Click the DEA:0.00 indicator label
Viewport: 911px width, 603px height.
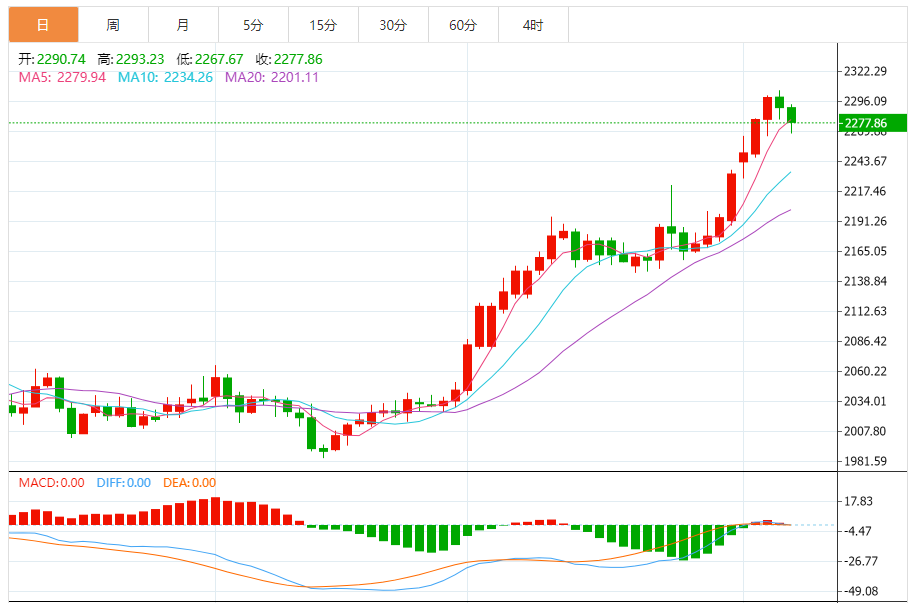click(x=189, y=483)
